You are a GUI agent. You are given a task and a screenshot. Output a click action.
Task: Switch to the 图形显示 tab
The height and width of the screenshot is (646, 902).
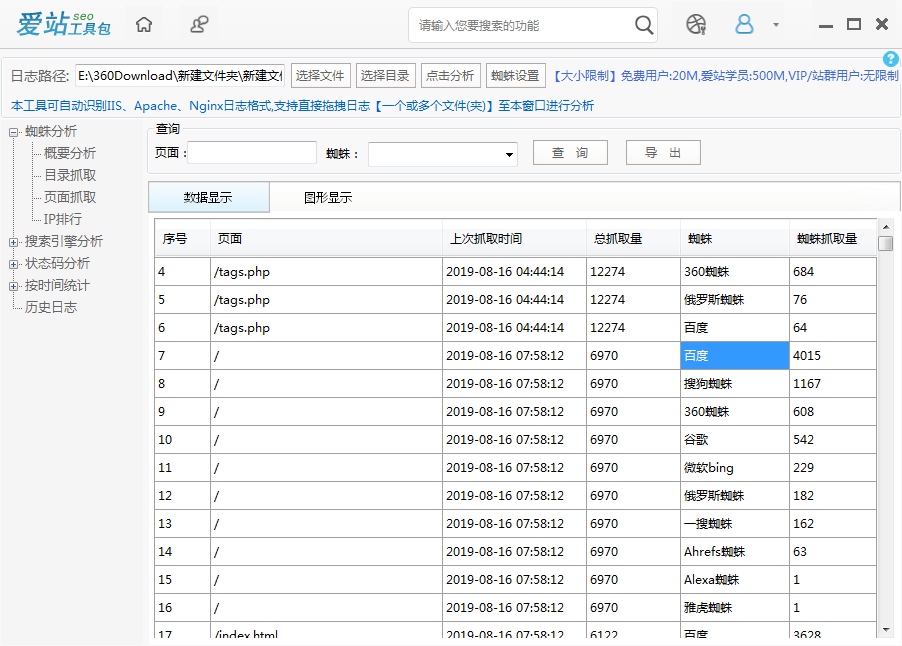[x=328, y=197]
